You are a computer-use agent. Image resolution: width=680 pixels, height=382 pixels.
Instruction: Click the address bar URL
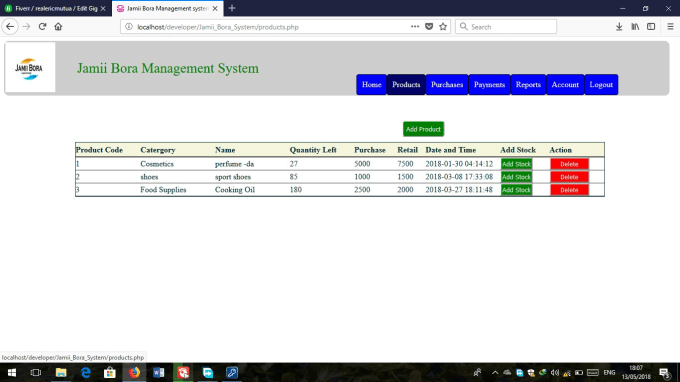tap(218, 27)
